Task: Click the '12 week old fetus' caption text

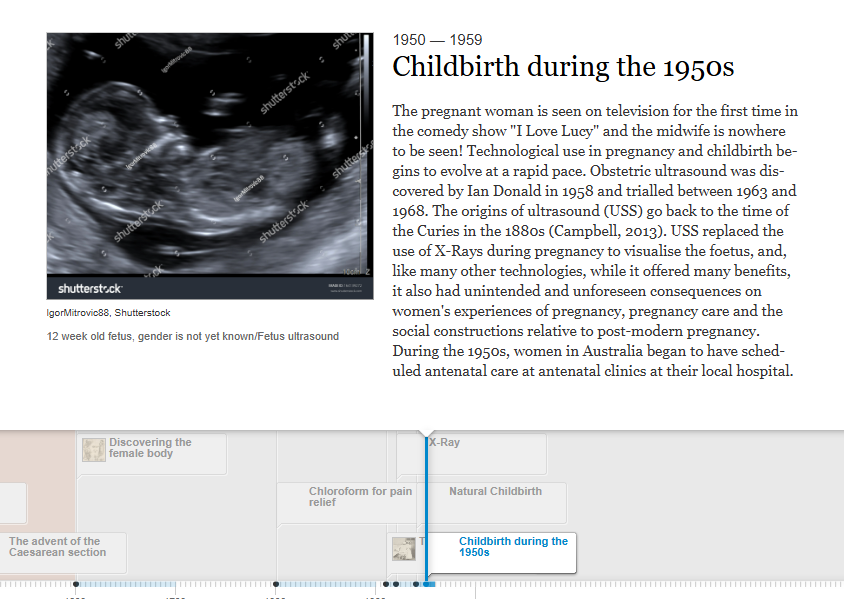Action: 192,336
